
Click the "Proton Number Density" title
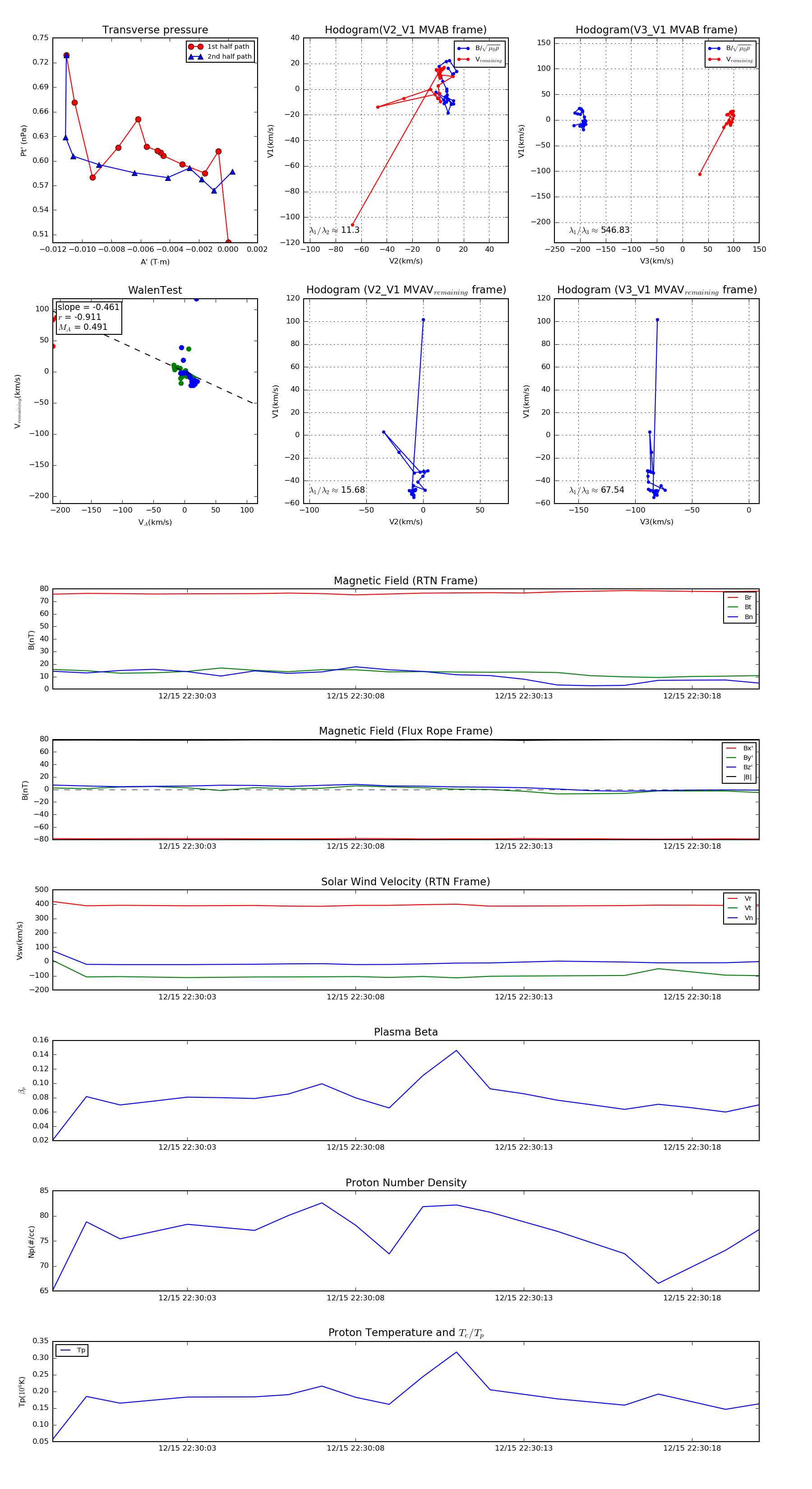coord(406,1183)
